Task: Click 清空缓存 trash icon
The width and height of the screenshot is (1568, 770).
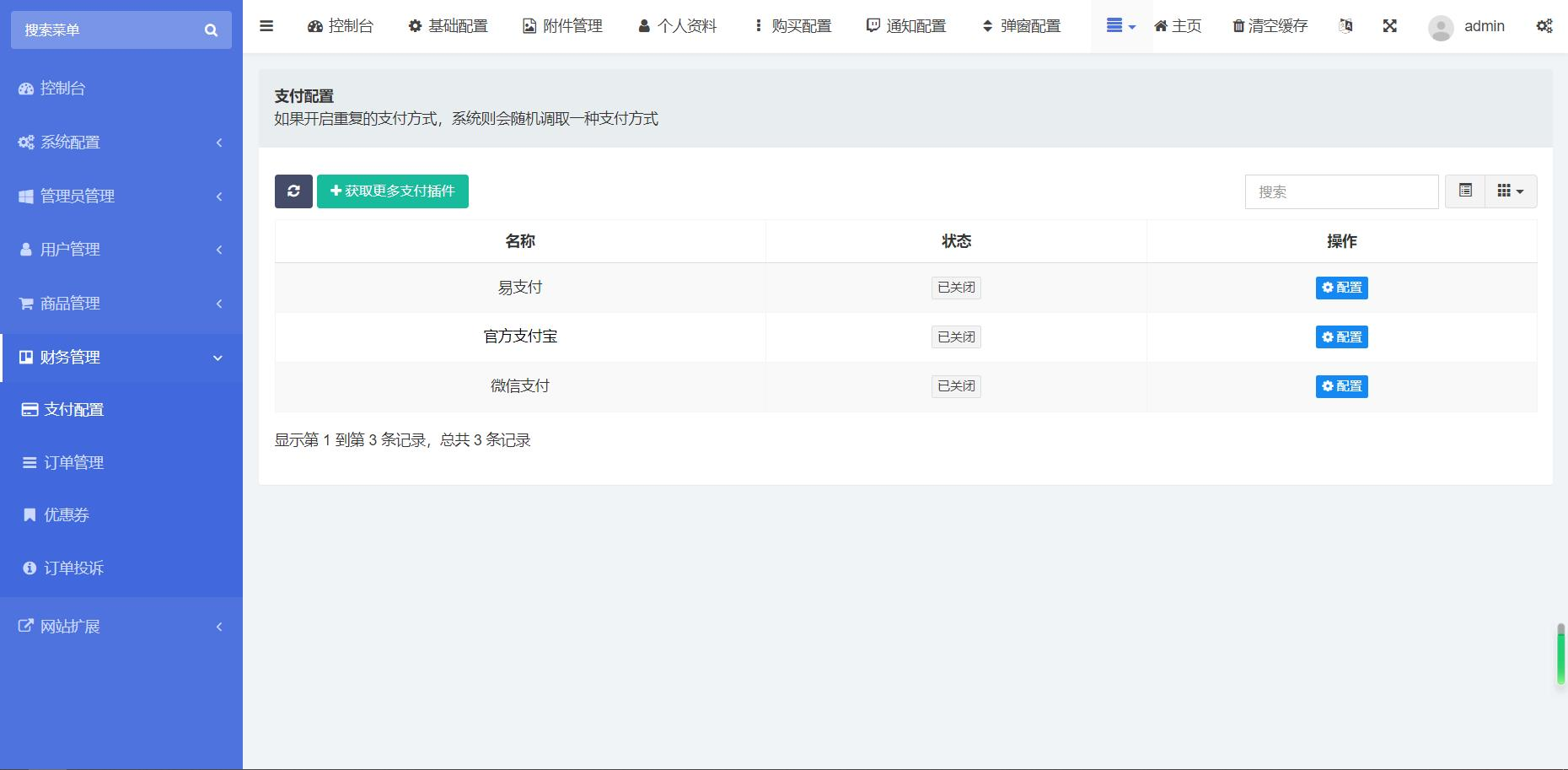Action: point(1238,26)
